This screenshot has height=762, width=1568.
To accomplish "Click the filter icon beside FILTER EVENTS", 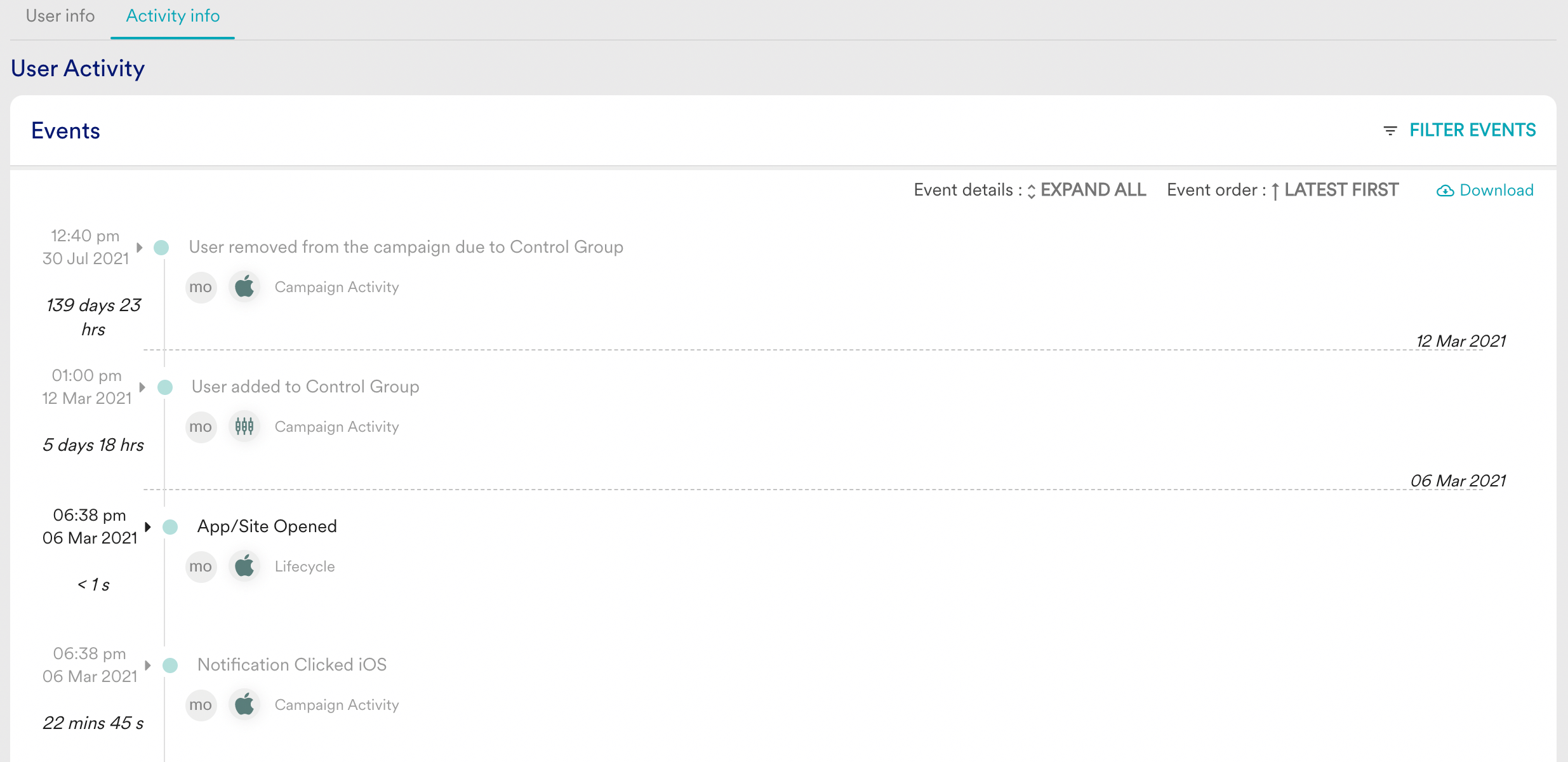I will 1390,131.
